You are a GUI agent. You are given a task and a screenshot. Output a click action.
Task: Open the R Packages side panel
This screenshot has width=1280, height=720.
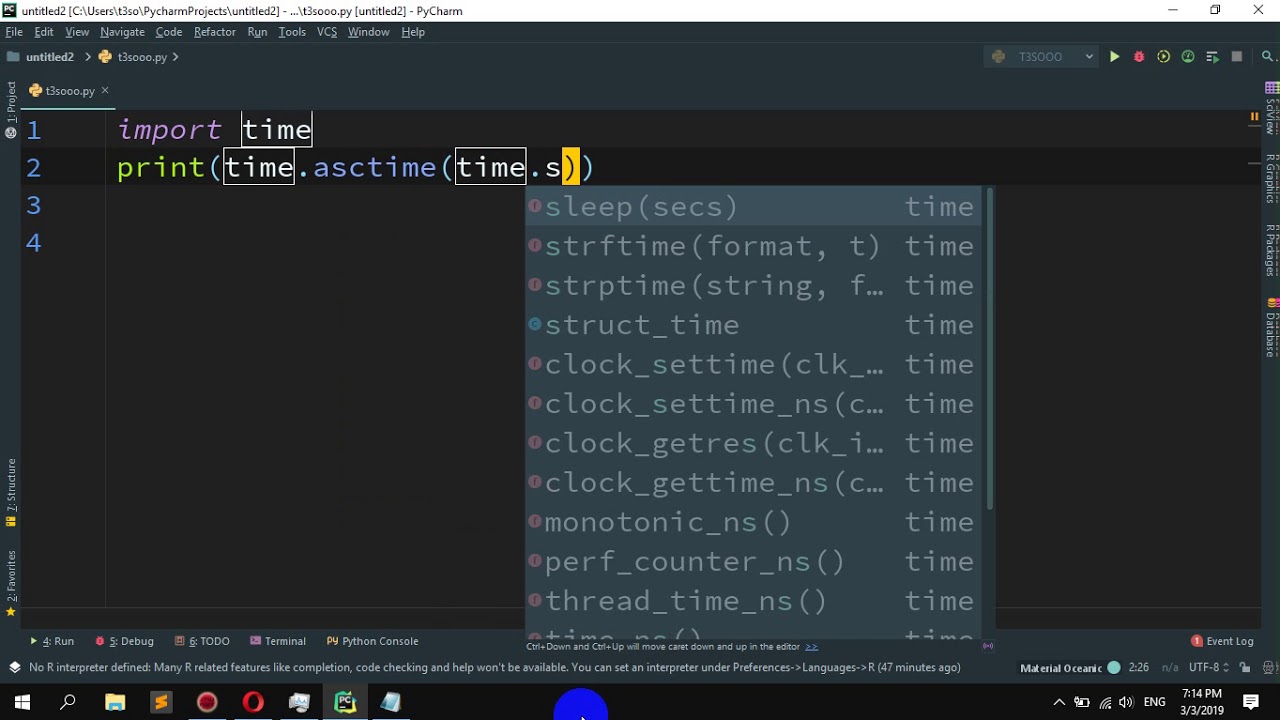1272,250
